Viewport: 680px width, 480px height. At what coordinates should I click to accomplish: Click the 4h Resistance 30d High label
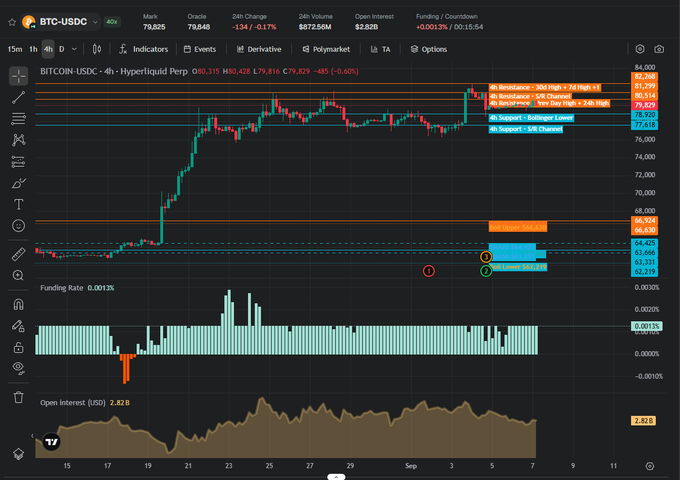(545, 88)
